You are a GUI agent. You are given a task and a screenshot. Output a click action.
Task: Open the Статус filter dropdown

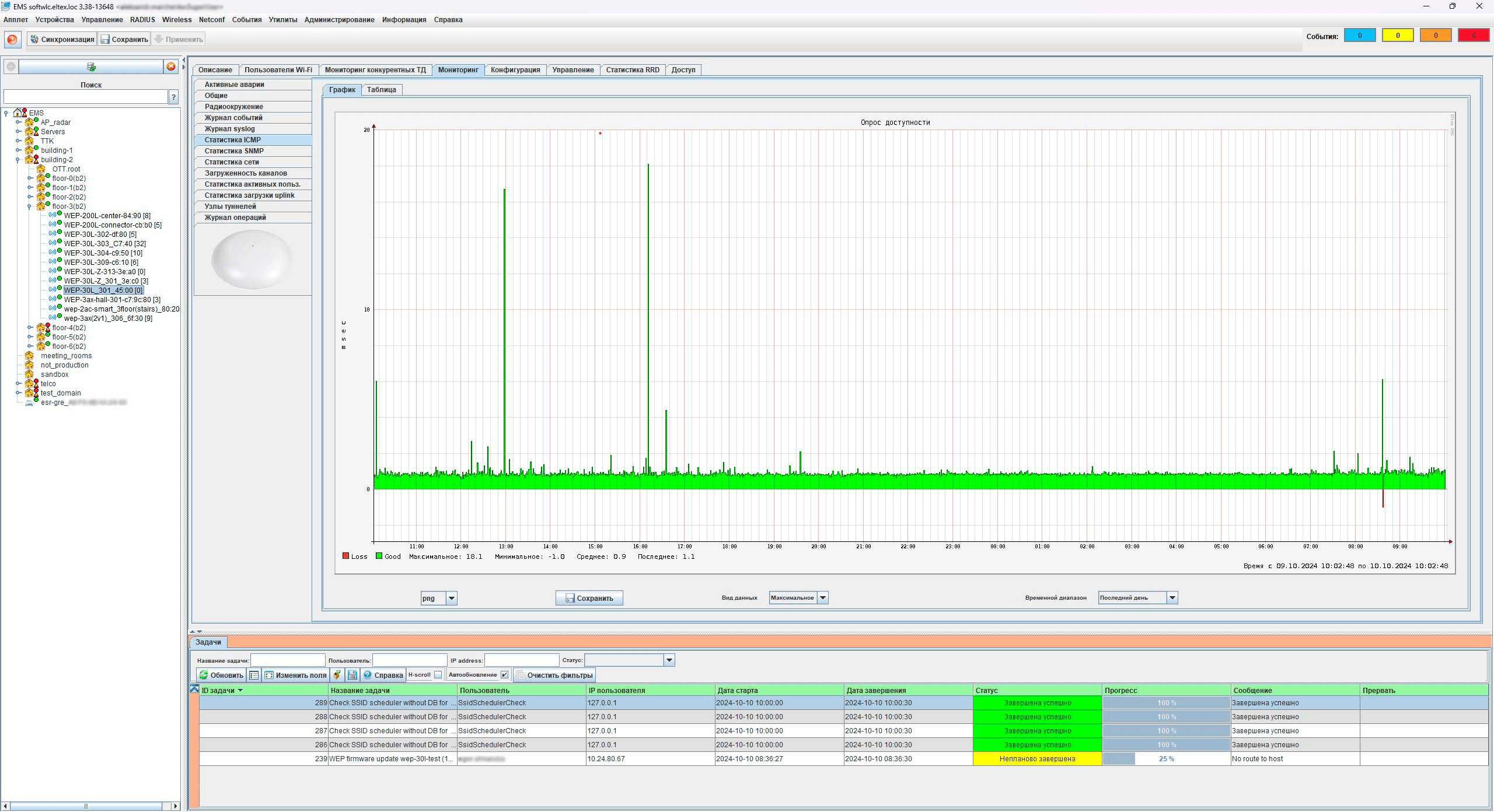pos(669,660)
